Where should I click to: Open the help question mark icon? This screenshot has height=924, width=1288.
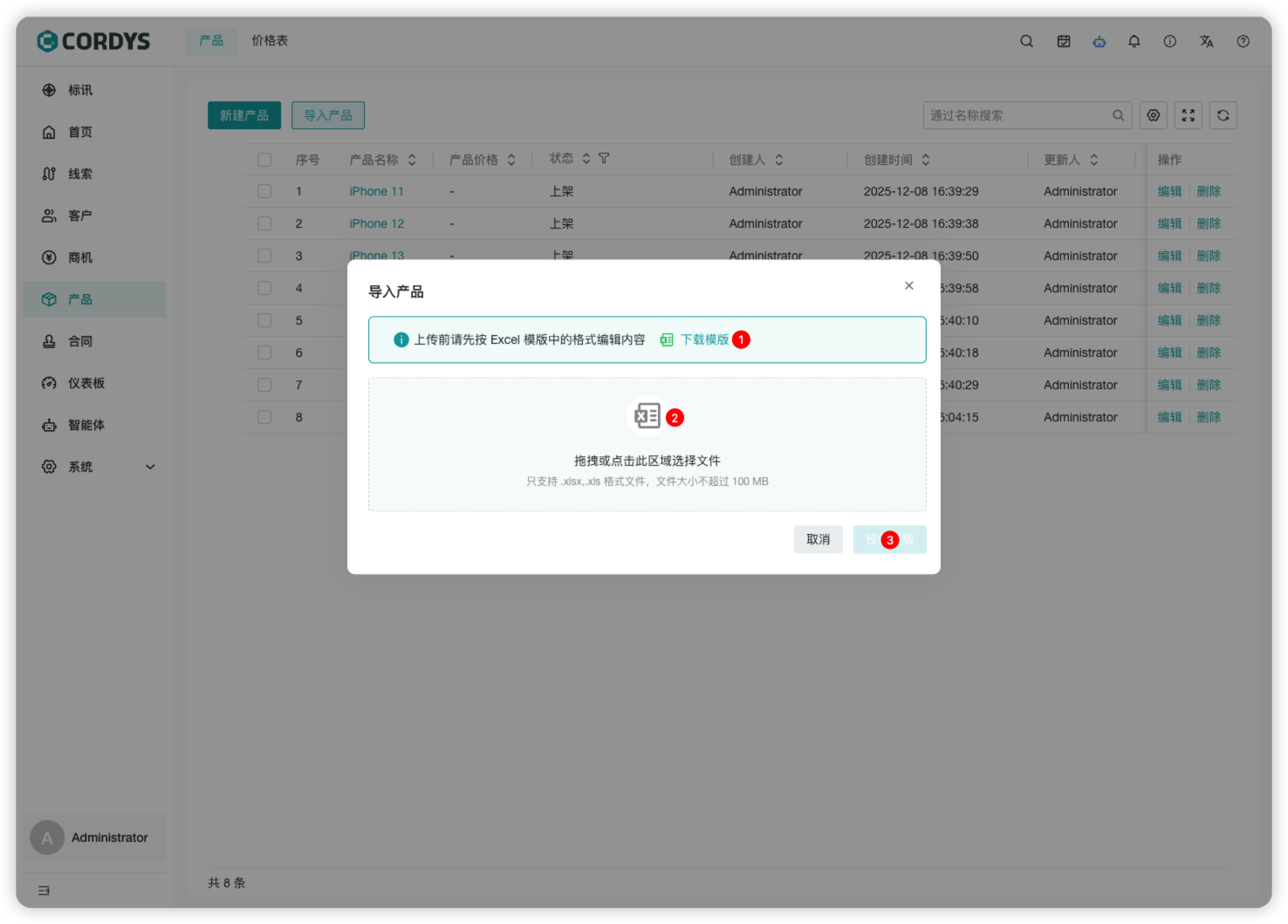coord(1243,41)
